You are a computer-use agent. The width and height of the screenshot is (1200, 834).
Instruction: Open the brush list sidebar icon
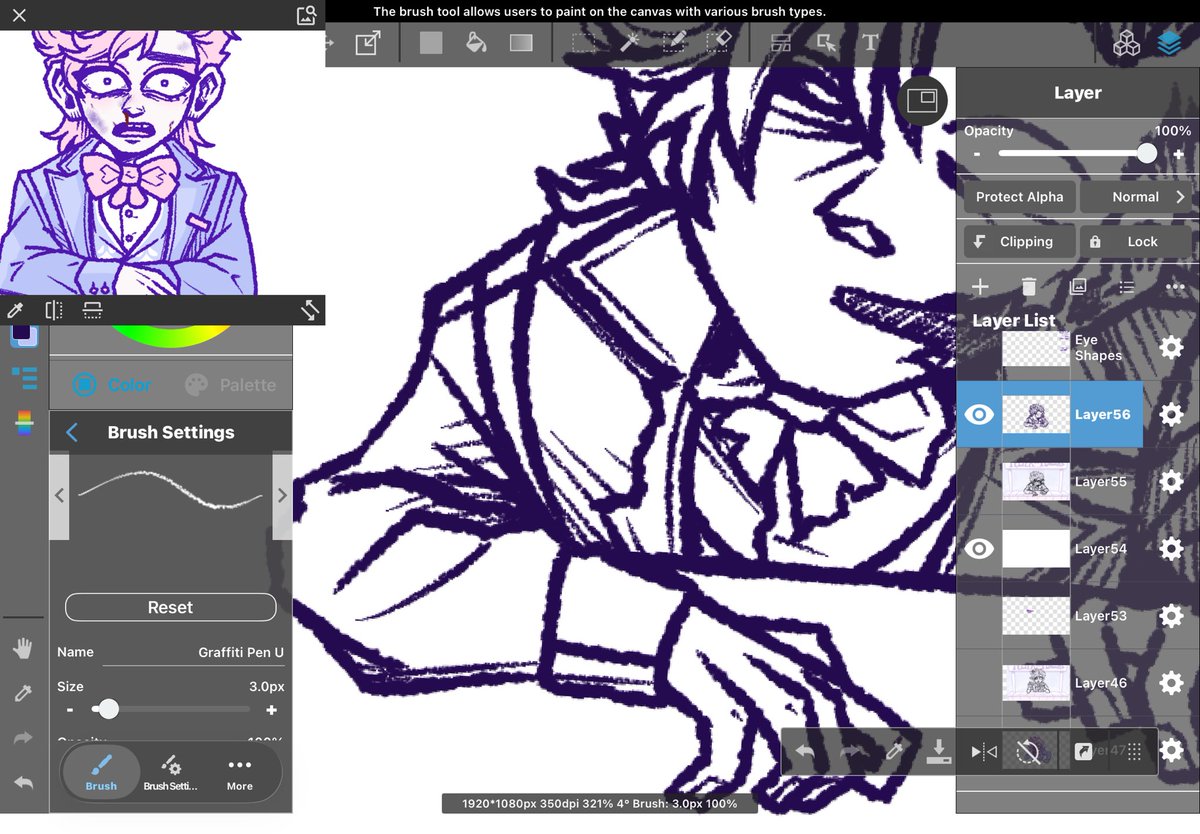(x=24, y=377)
